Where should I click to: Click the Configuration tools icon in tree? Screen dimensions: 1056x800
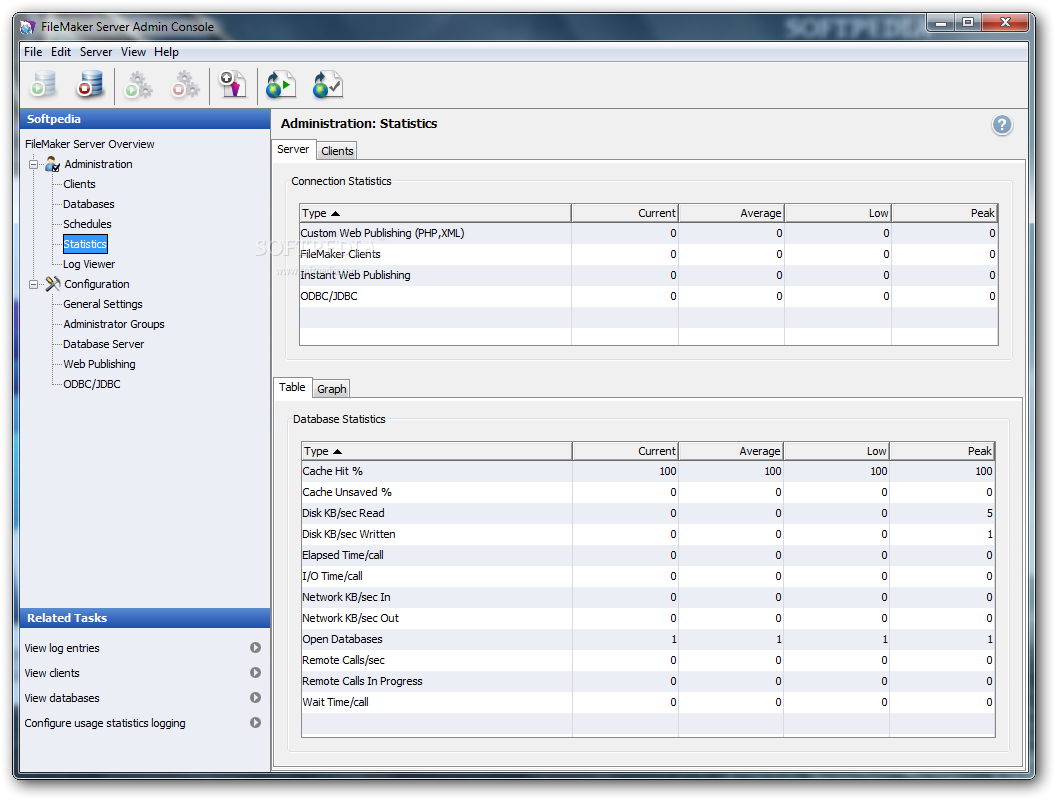53,284
